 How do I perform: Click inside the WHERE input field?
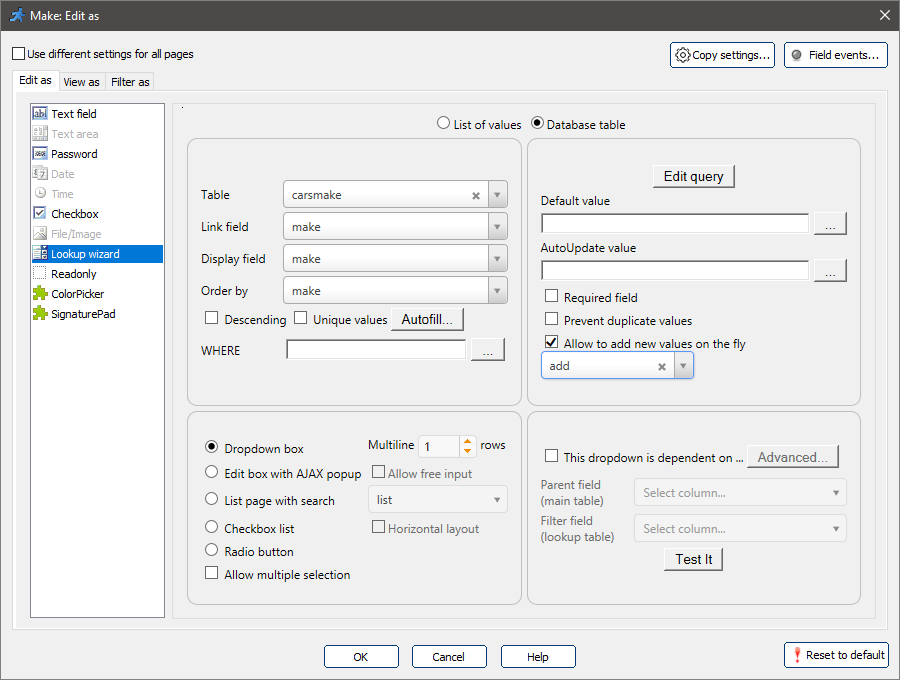click(x=375, y=350)
